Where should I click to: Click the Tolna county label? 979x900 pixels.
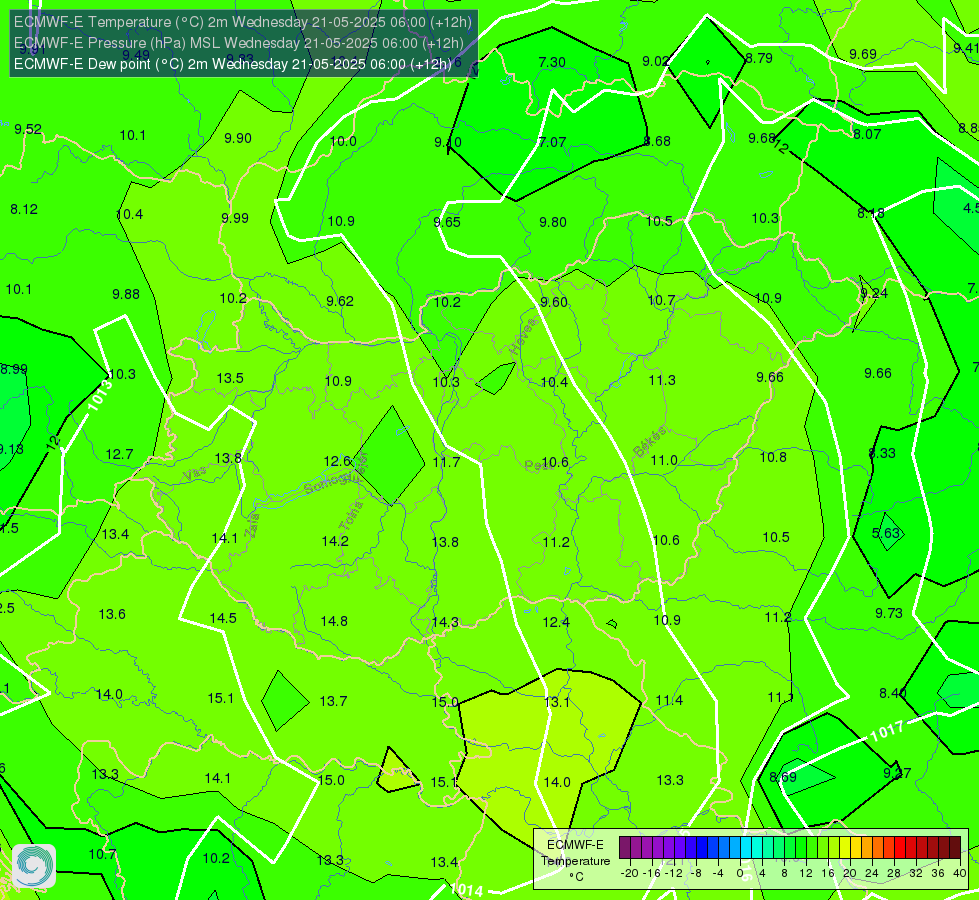(351, 516)
